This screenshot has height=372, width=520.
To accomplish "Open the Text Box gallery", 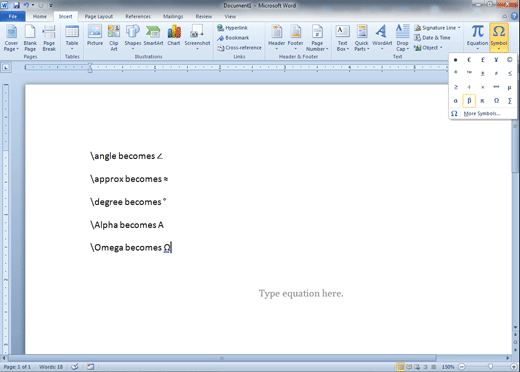I will coord(342,38).
